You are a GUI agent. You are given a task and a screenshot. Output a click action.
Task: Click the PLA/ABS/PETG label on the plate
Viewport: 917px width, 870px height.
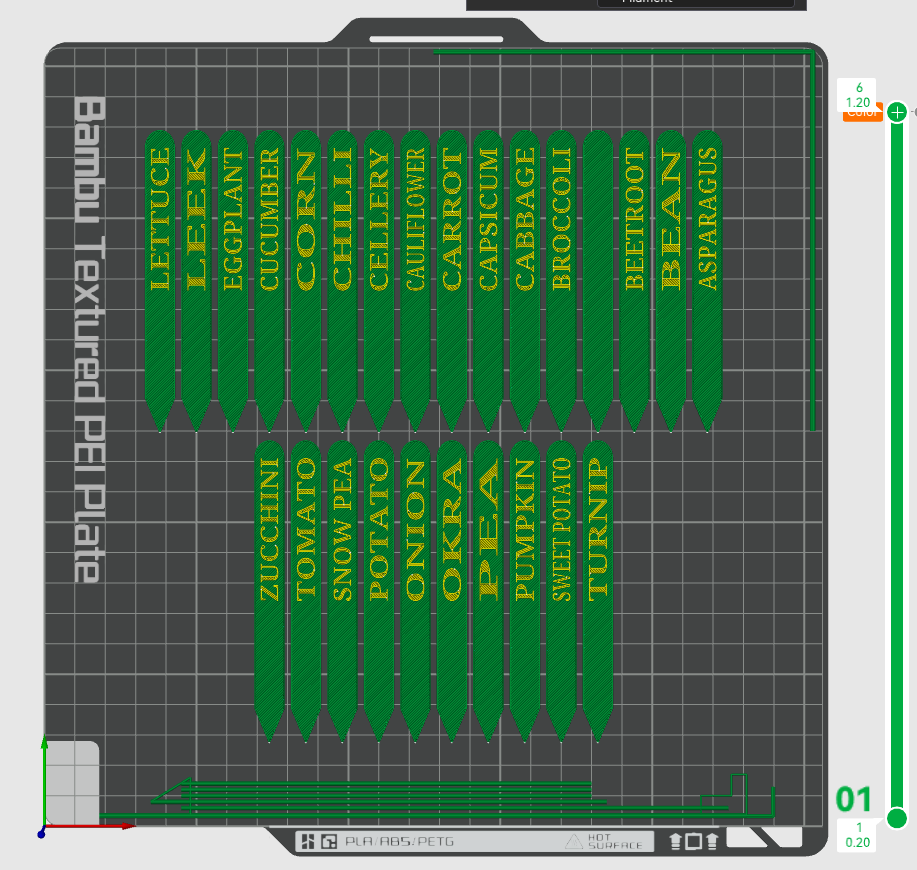pos(399,841)
